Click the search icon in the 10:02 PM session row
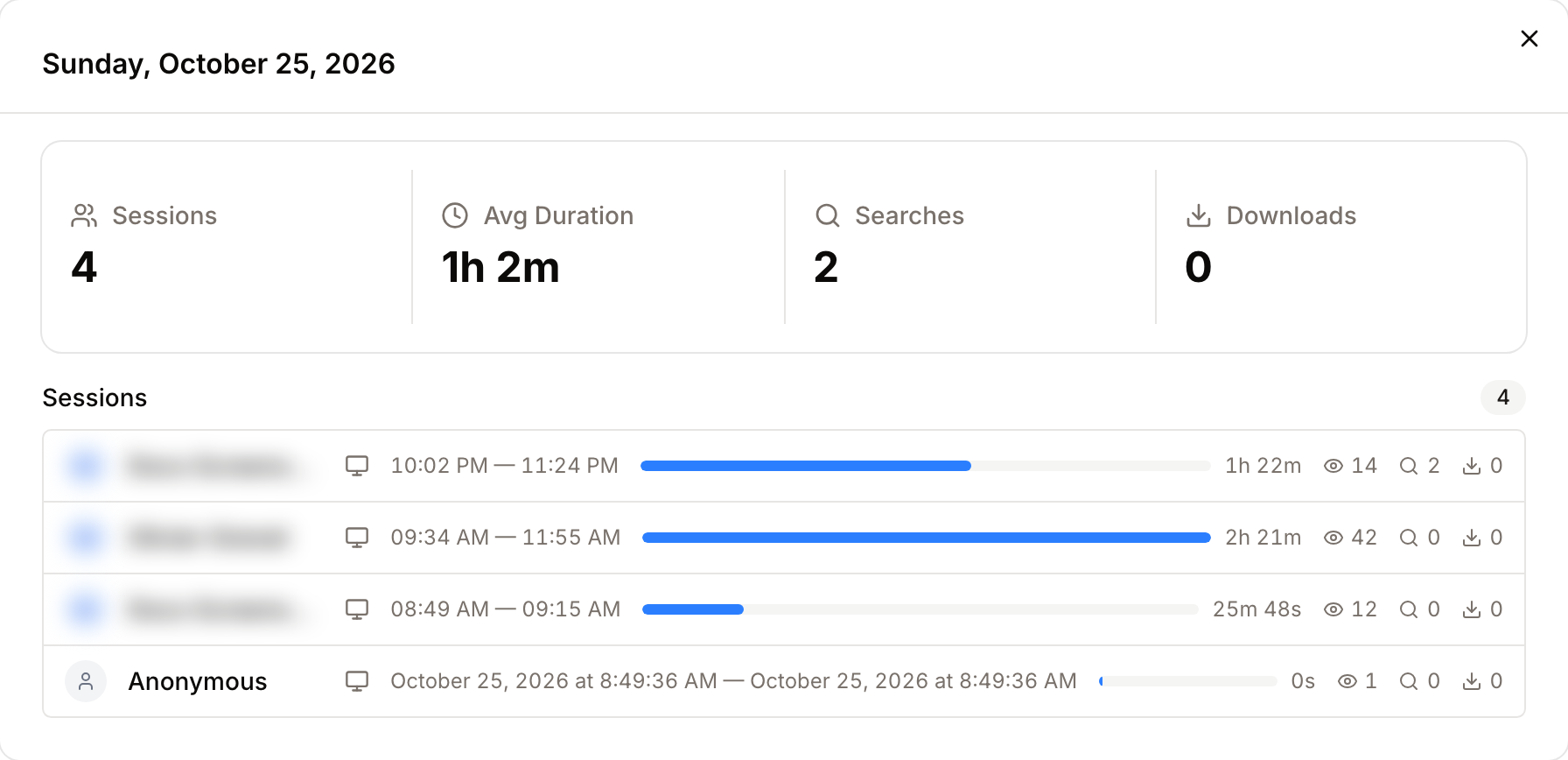 (x=1409, y=466)
